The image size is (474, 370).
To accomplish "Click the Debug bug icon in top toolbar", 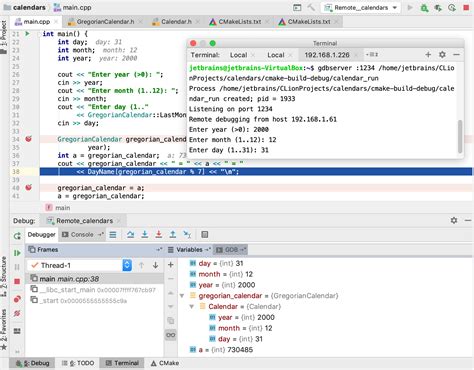I will [x=424, y=7].
